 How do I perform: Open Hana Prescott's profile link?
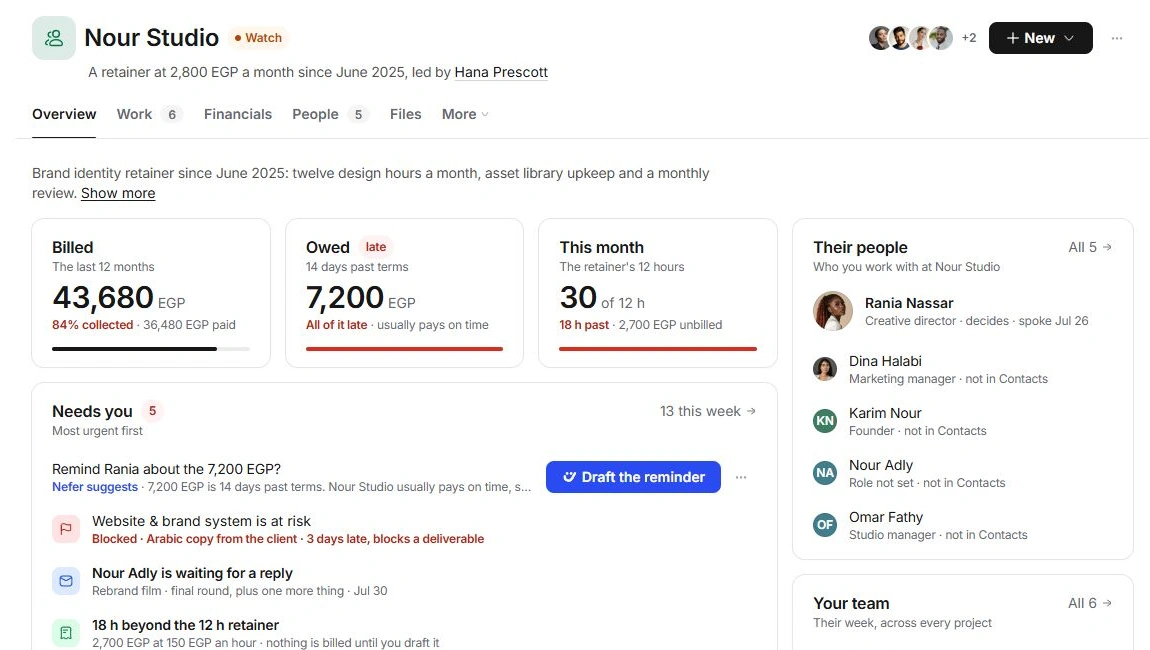(x=501, y=72)
